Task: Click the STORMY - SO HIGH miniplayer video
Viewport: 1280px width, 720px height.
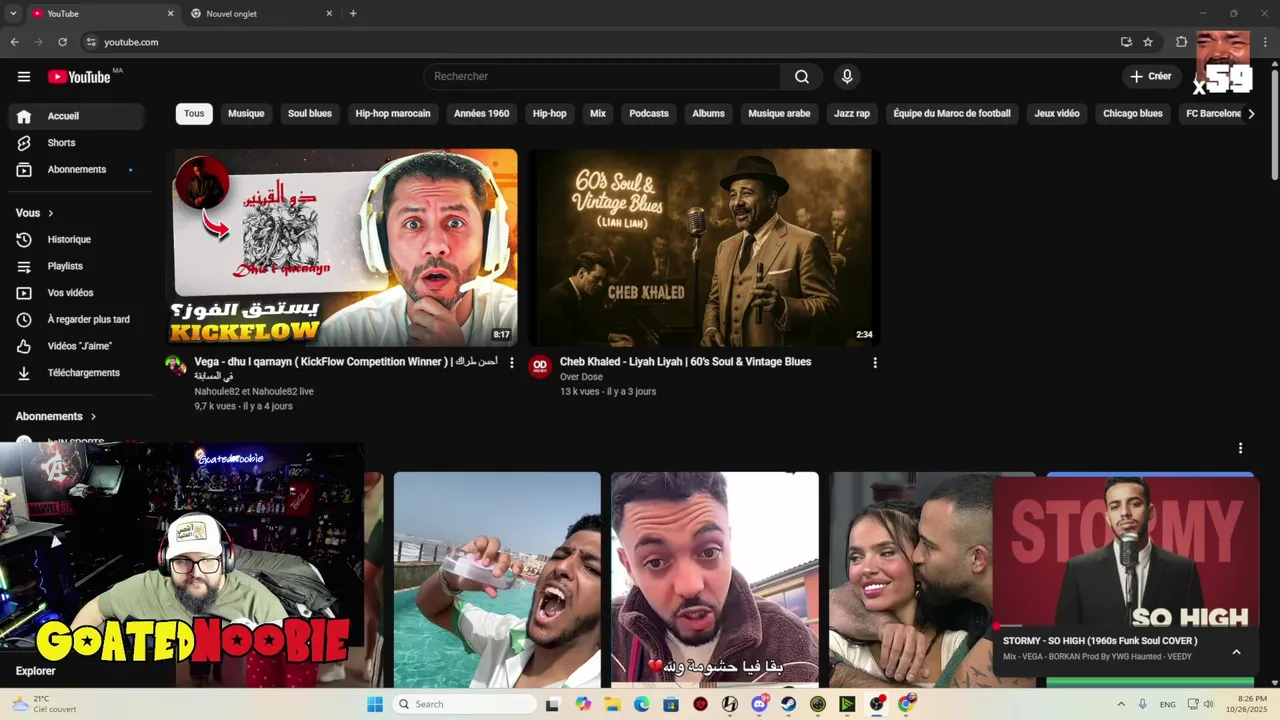Action: pyautogui.click(x=1126, y=551)
